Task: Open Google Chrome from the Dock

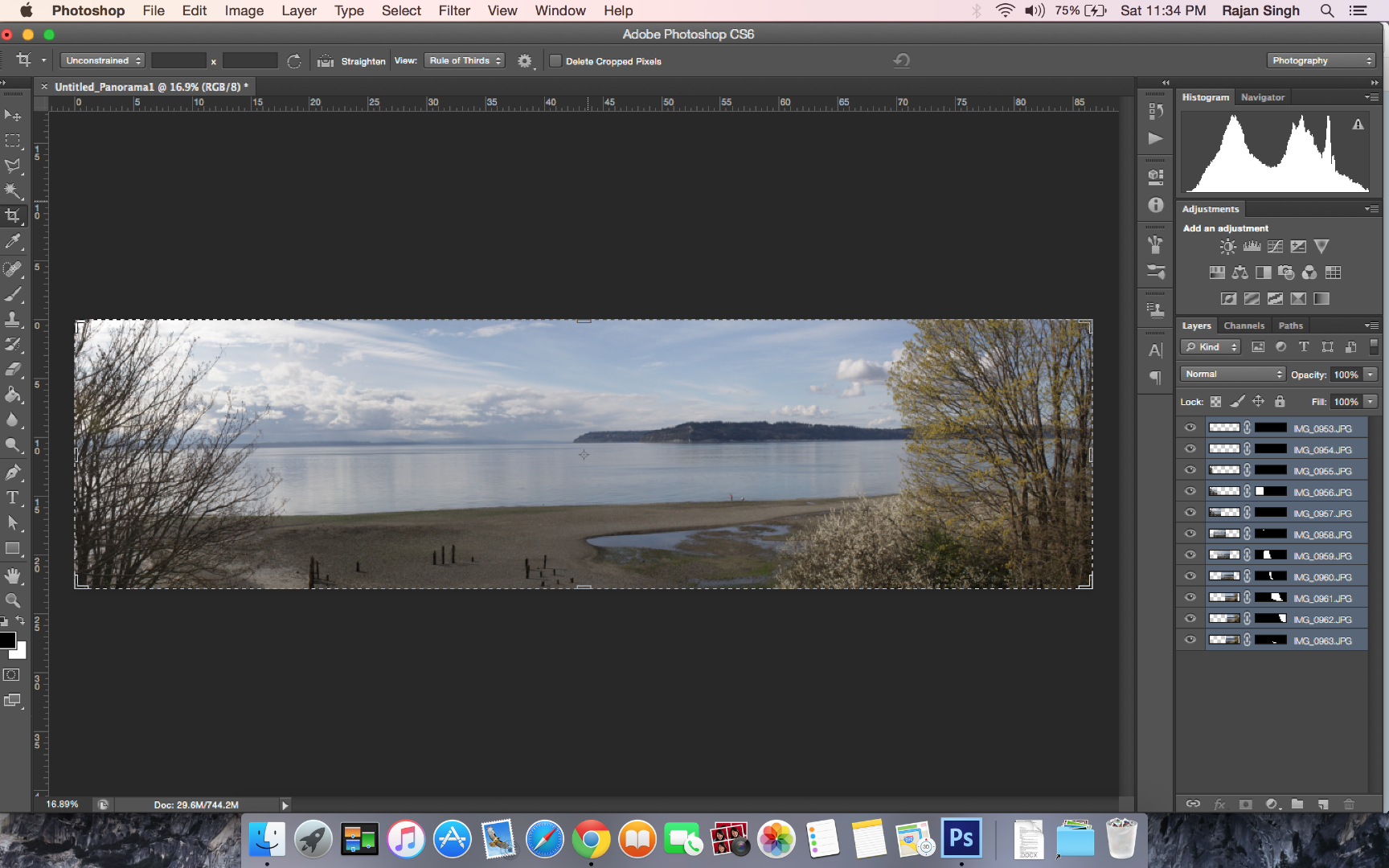Action: [591, 840]
